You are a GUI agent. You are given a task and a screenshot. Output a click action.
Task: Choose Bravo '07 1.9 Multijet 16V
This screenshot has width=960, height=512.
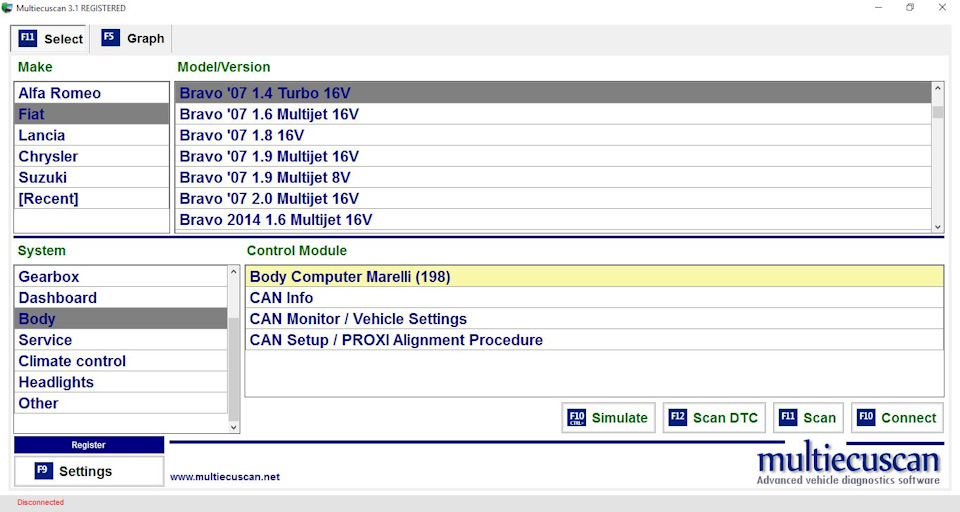click(x=553, y=156)
